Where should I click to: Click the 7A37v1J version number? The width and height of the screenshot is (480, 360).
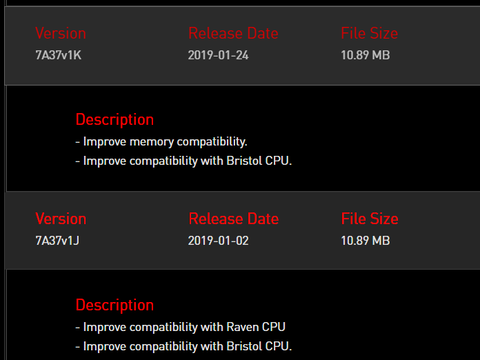[x=57, y=241]
